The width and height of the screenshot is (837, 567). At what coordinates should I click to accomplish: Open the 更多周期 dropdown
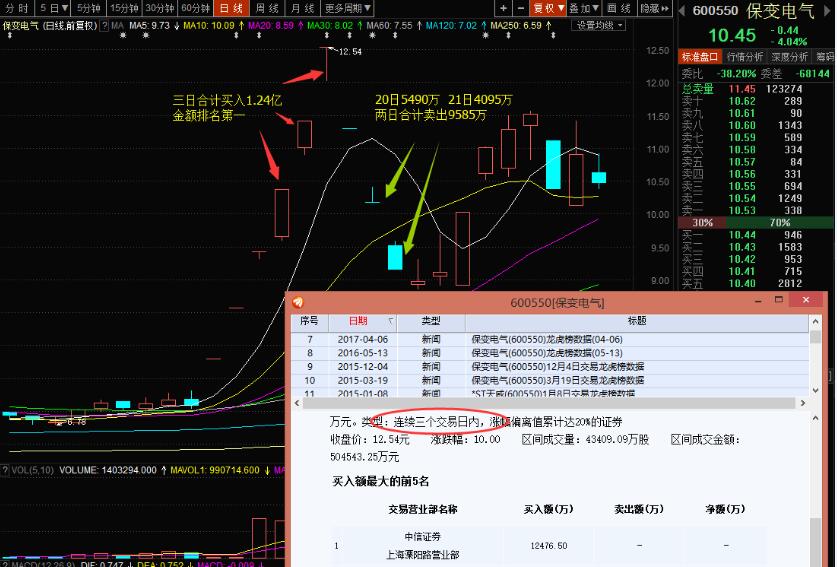coord(348,8)
